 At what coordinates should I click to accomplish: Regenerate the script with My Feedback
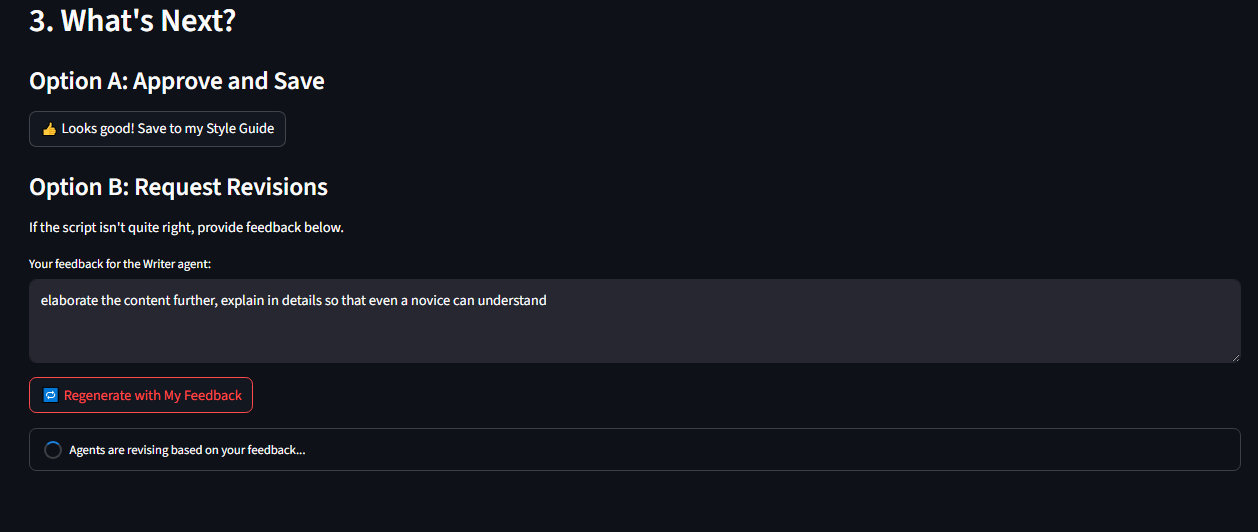pos(141,395)
